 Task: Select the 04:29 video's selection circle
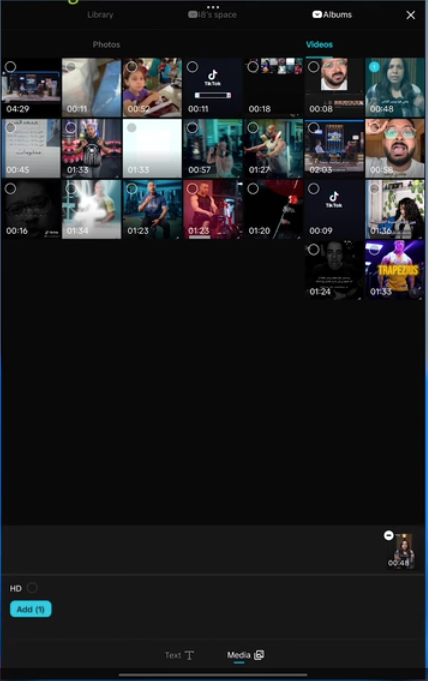[x=10, y=66]
